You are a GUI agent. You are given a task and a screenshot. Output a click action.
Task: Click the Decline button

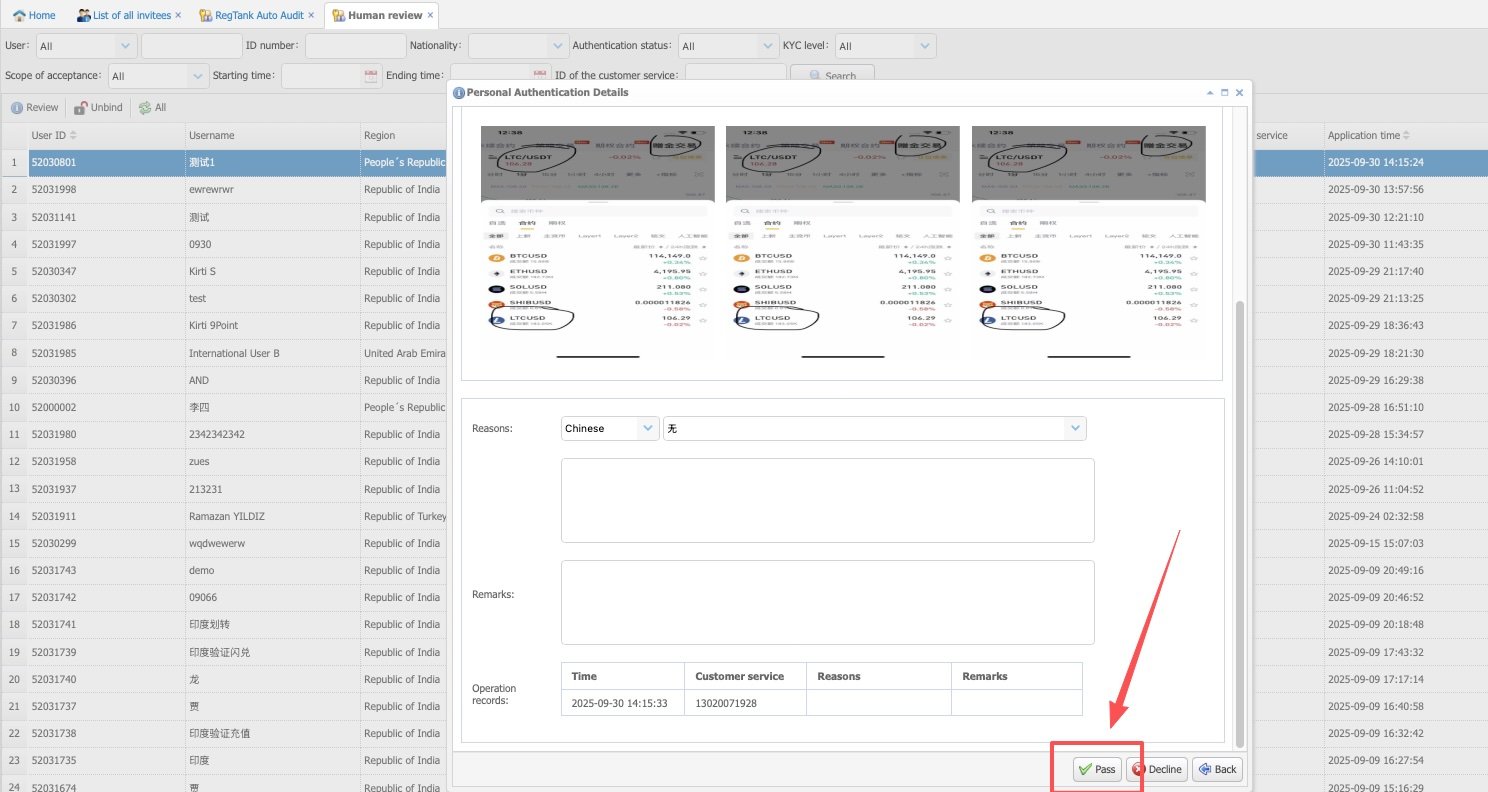(x=1157, y=769)
